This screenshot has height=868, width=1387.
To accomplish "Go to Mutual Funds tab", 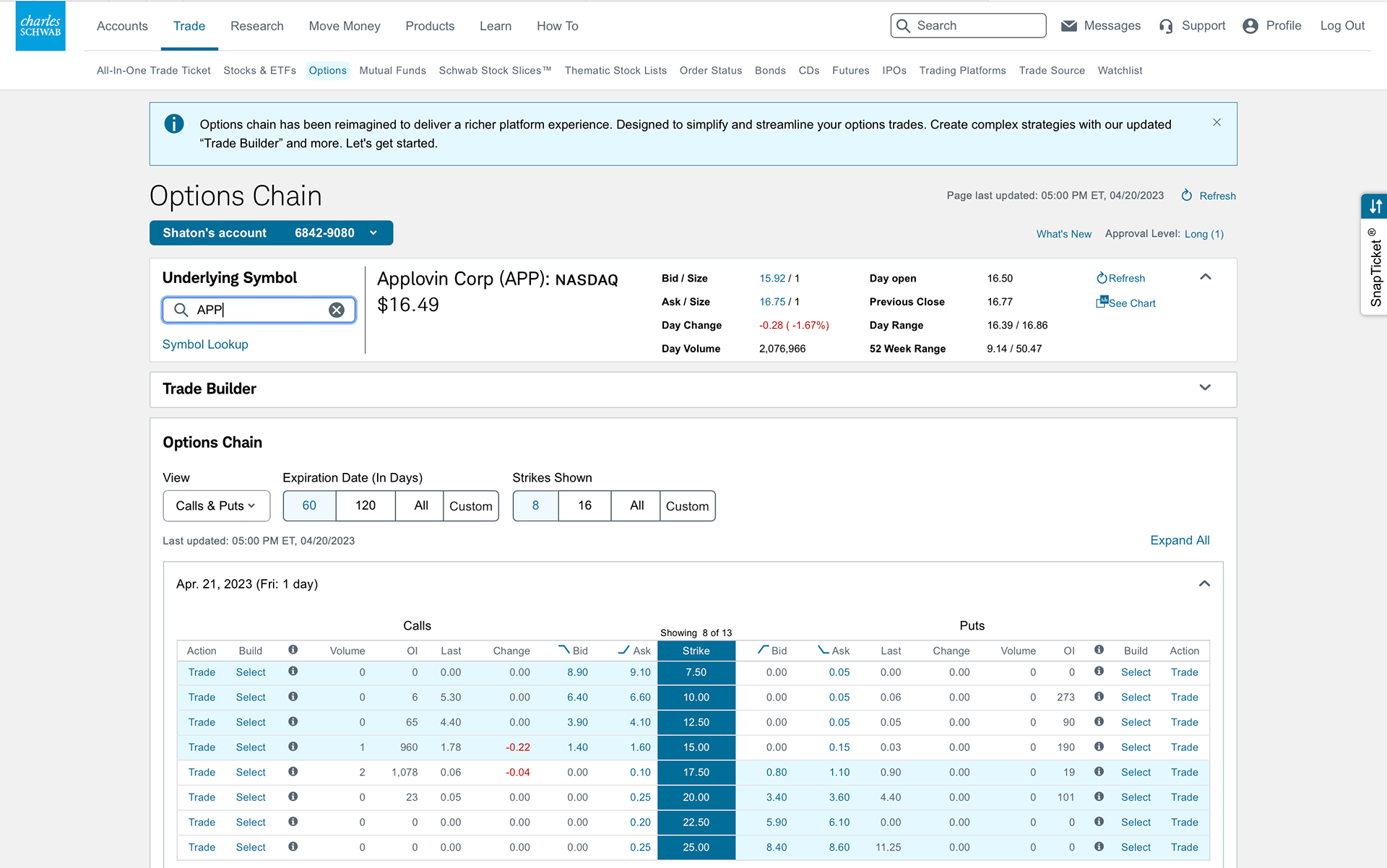I will (x=392, y=70).
